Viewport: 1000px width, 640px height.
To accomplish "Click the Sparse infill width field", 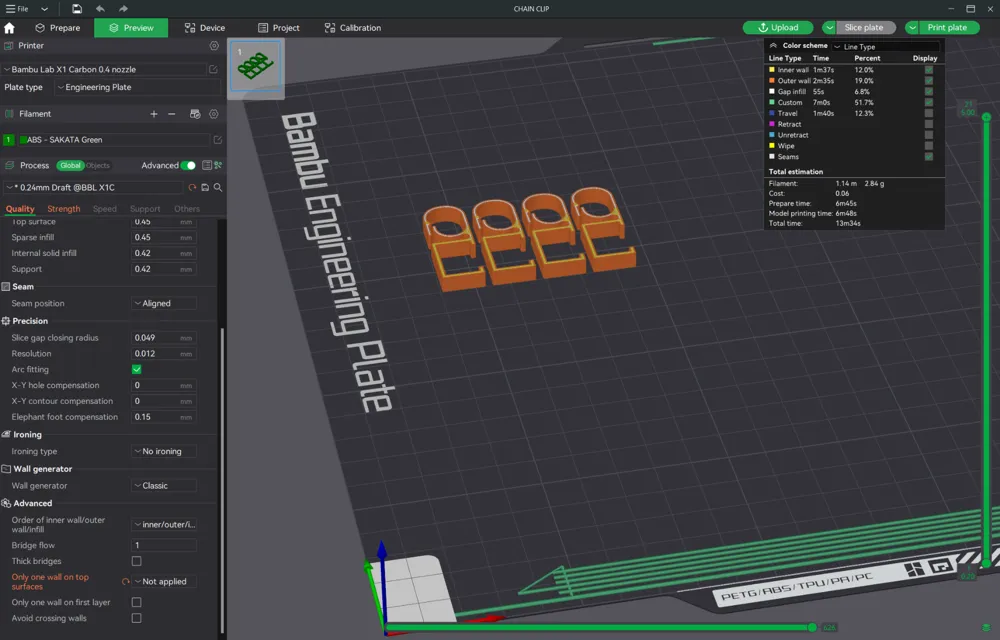I will tap(163, 237).
